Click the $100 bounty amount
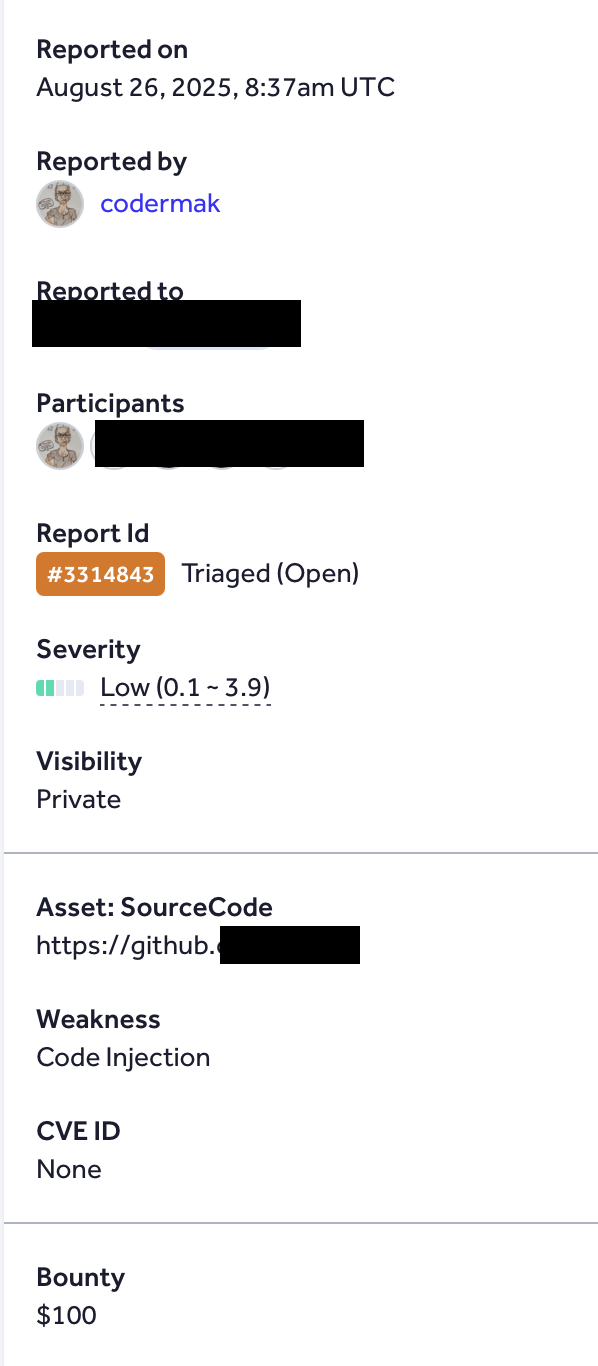598x1366 pixels. [x=66, y=1315]
